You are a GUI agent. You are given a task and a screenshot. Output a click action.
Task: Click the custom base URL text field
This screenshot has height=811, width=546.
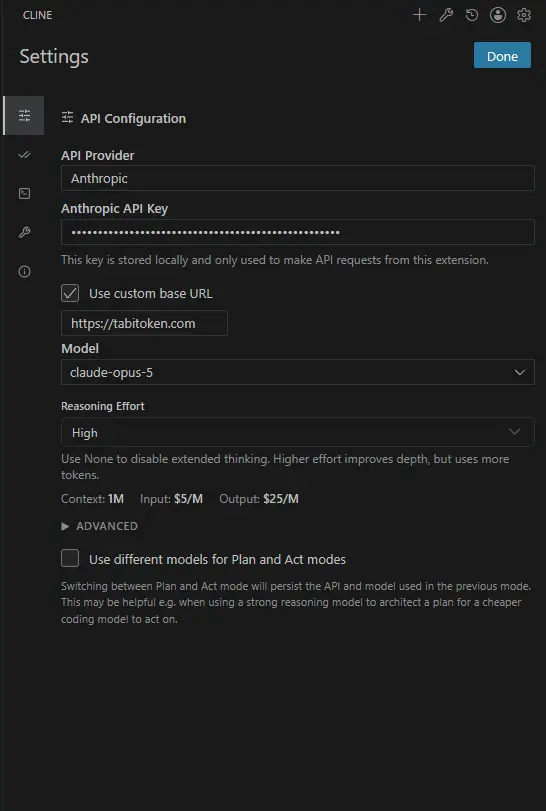[144, 323]
